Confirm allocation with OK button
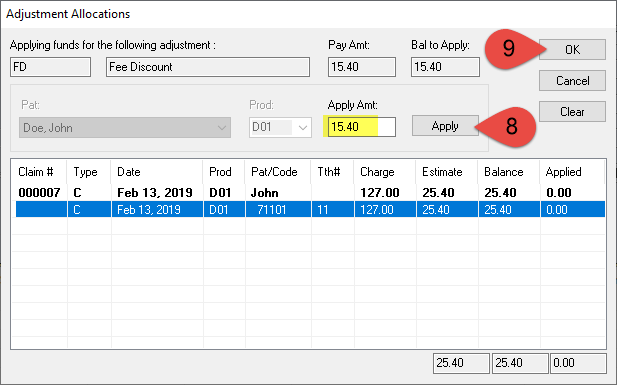This screenshot has width=617, height=385. [x=572, y=50]
